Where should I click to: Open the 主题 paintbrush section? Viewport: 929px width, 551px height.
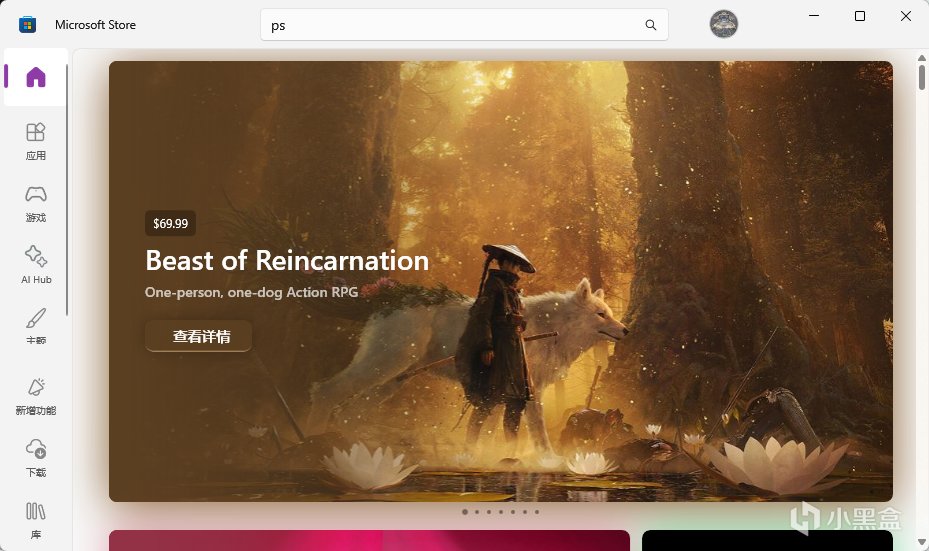point(36,327)
